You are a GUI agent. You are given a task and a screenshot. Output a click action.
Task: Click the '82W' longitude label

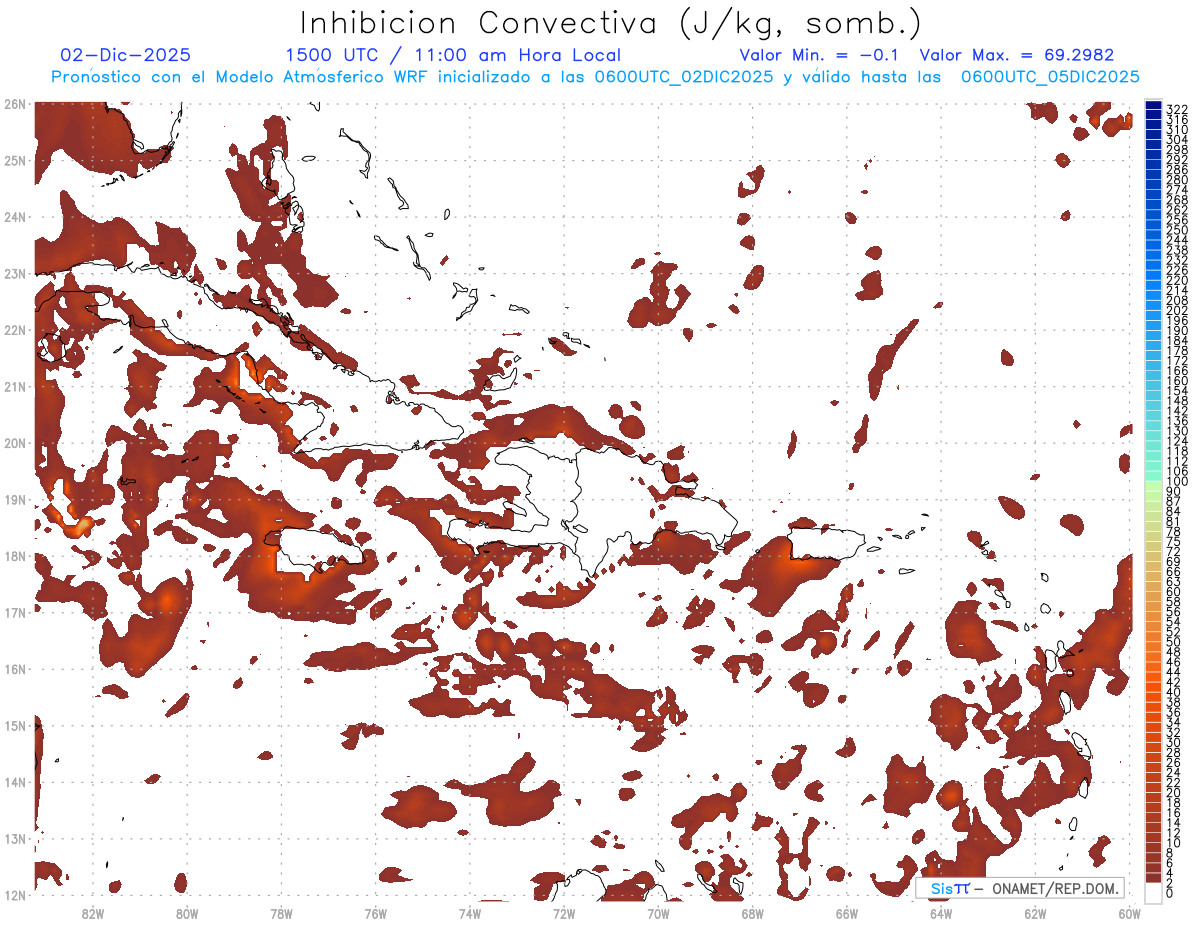93,912
